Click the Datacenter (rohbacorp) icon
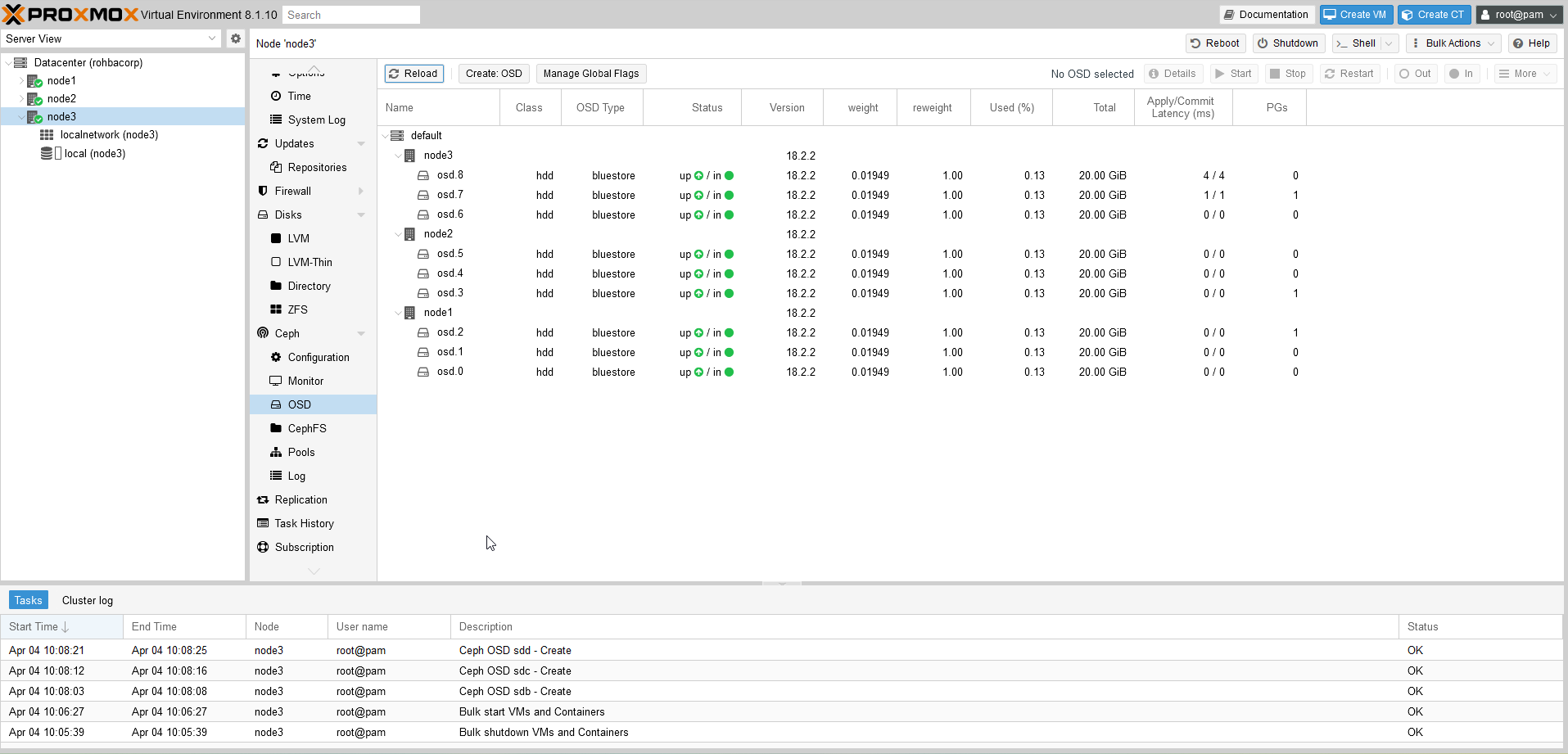Image resolution: width=1568 pixels, height=754 pixels. click(x=21, y=63)
